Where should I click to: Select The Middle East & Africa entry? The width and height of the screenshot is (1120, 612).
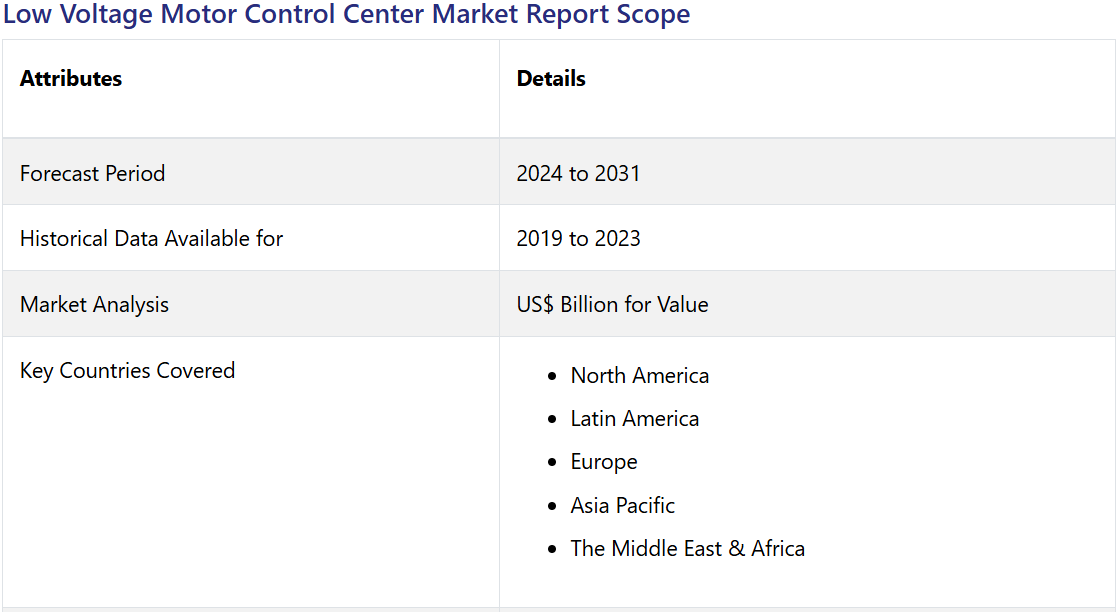pyautogui.click(x=687, y=548)
